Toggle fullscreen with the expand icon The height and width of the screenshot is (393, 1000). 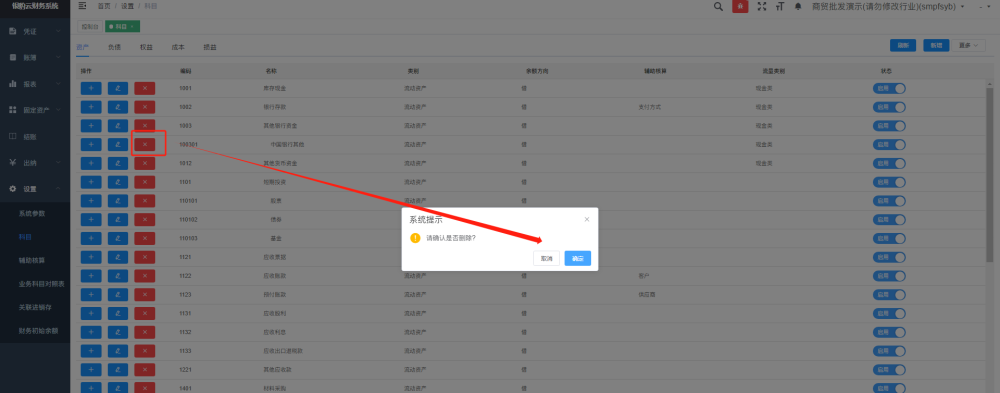[x=761, y=6]
